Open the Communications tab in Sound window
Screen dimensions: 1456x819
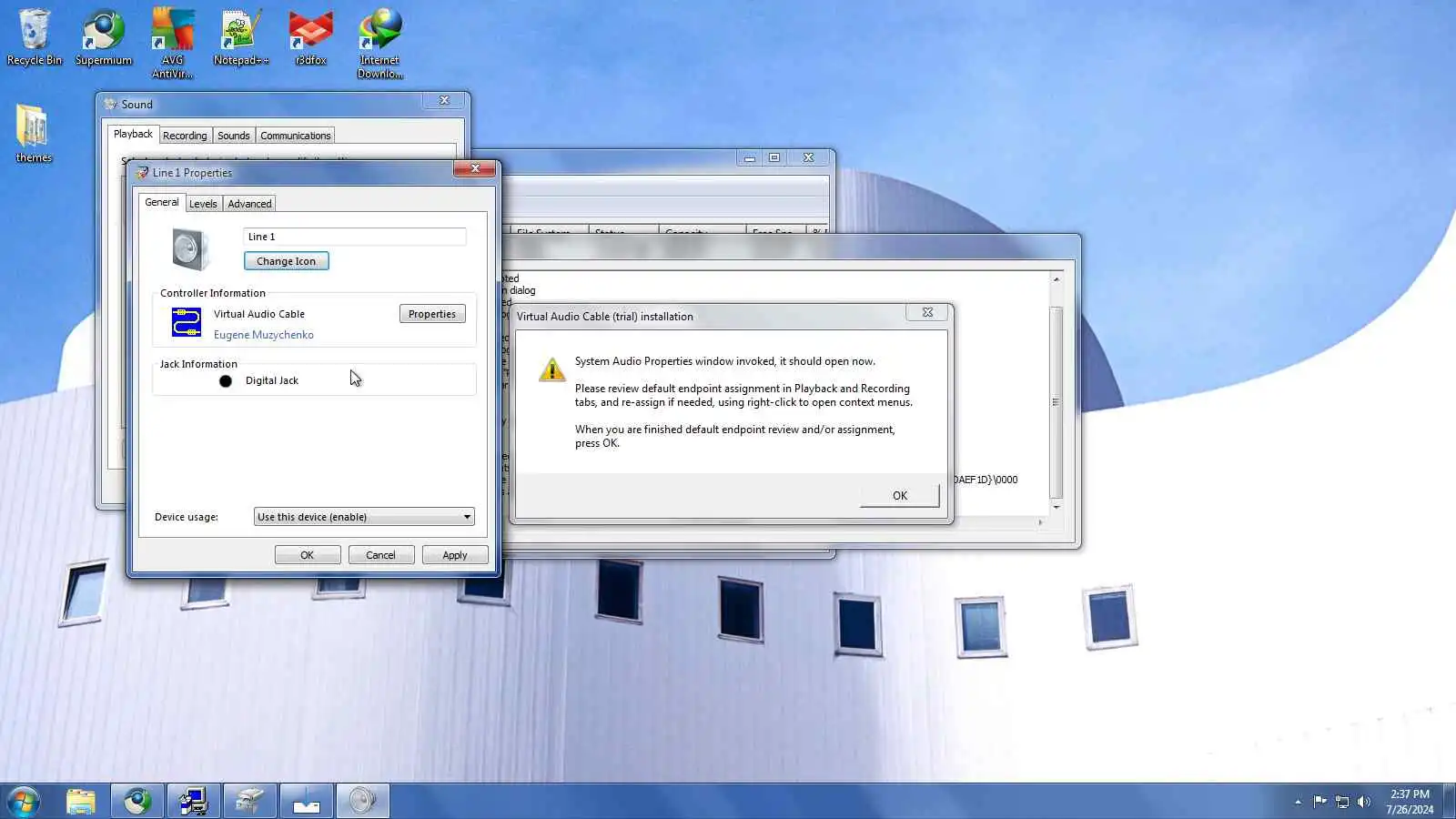(296, 136)
